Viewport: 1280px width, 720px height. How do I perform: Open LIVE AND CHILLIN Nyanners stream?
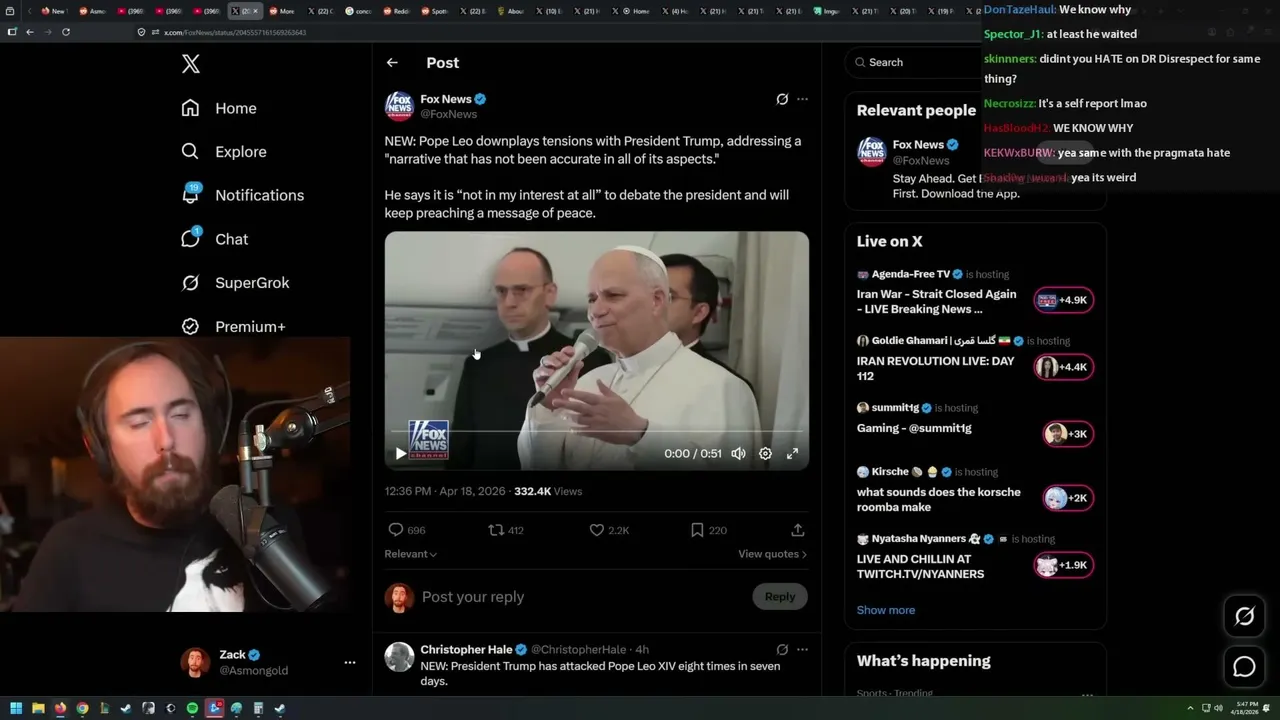920,567
